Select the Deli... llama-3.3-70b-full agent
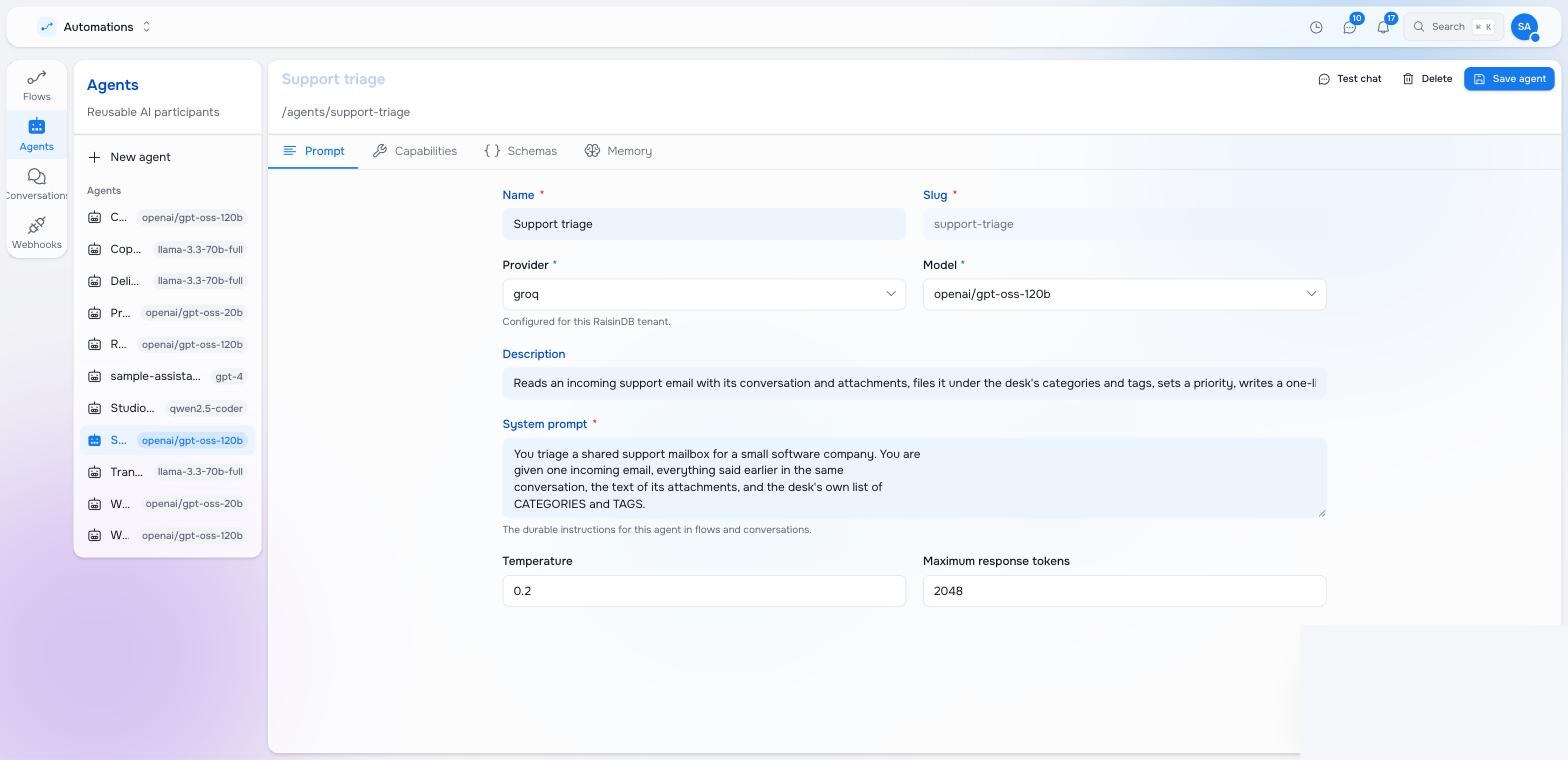This screenshot has height=760, width=1568. [167, 281]
